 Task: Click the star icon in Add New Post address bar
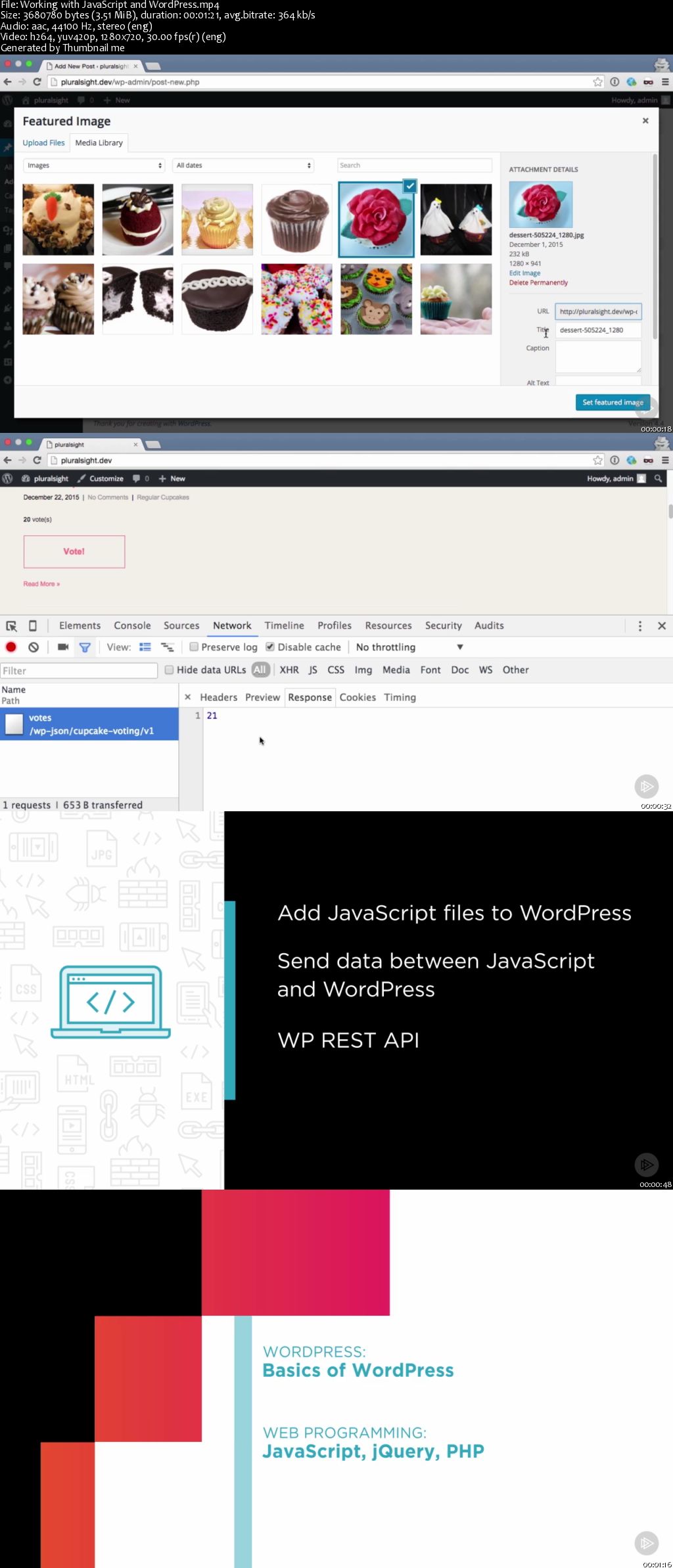point(597,82)
